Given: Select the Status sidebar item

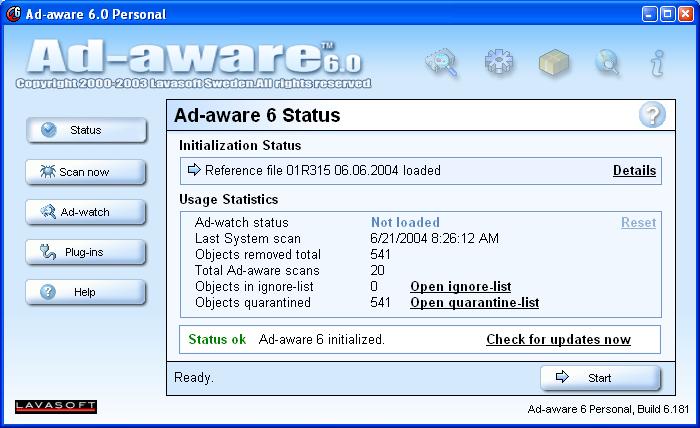Looking at the screenshot, I should pyautogui.click(x=86, y=130).
